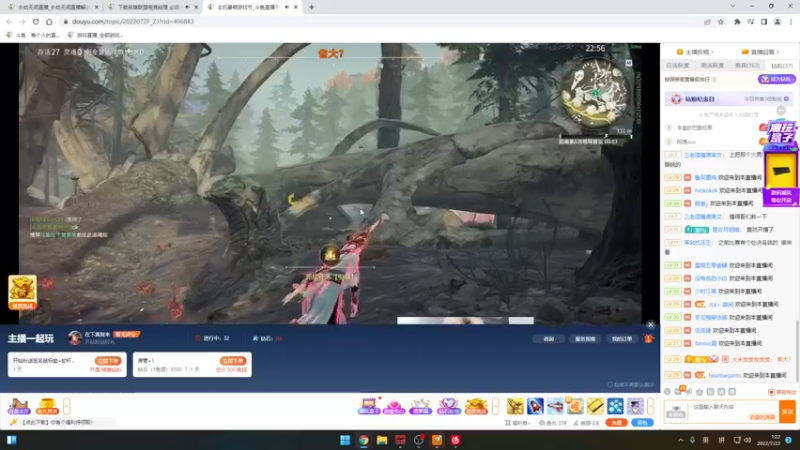
Task: Open 我的订单 in the play-together panel
Action: [621, 339]
